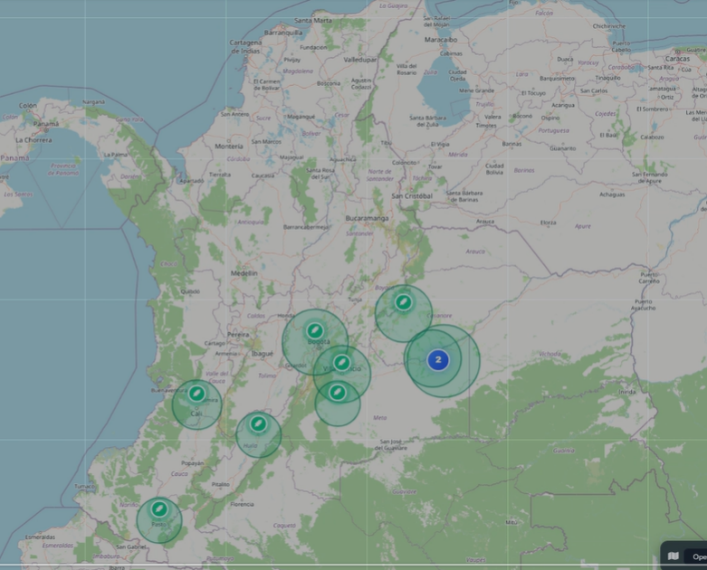
Task: Click the La Chorrera label
Action: pyautogui.click(x=34, y=140)
